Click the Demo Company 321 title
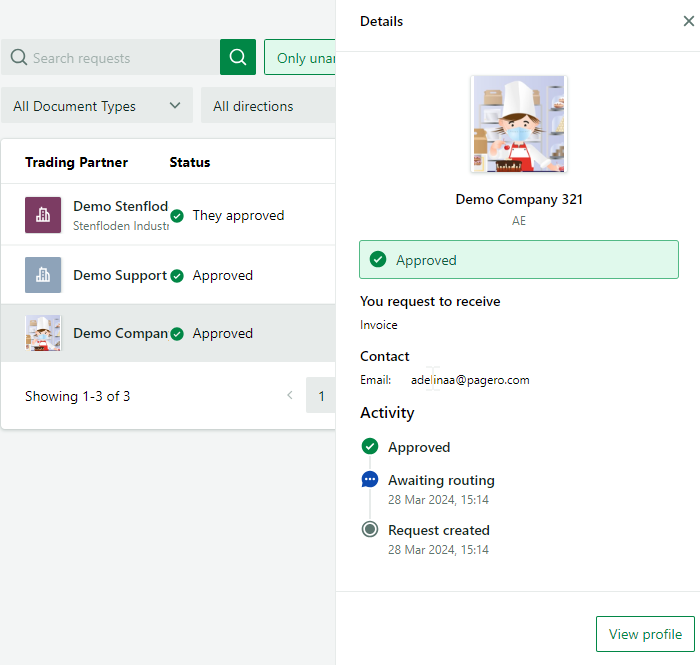Viewport: 700px width, 665px height. [x=519, y=199]
